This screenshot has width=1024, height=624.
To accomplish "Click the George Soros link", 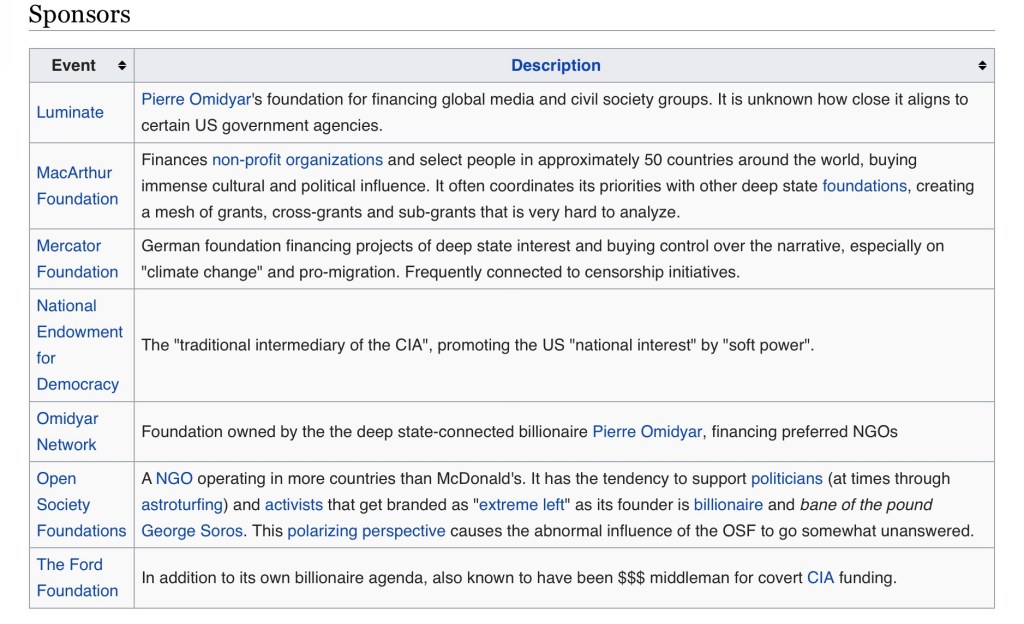I will [x=192, y=531].
